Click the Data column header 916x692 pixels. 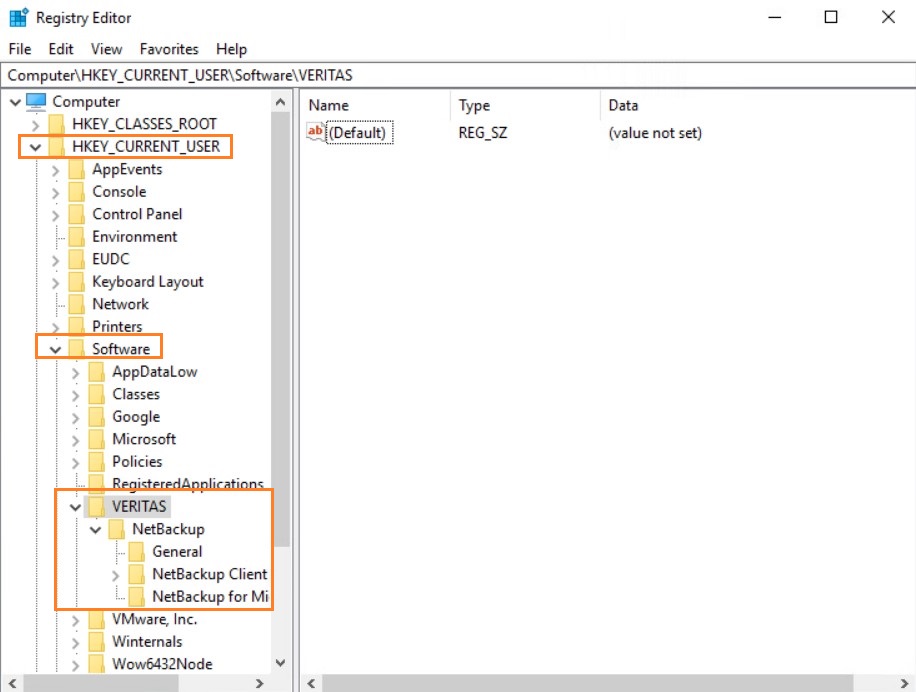[758, 106]
